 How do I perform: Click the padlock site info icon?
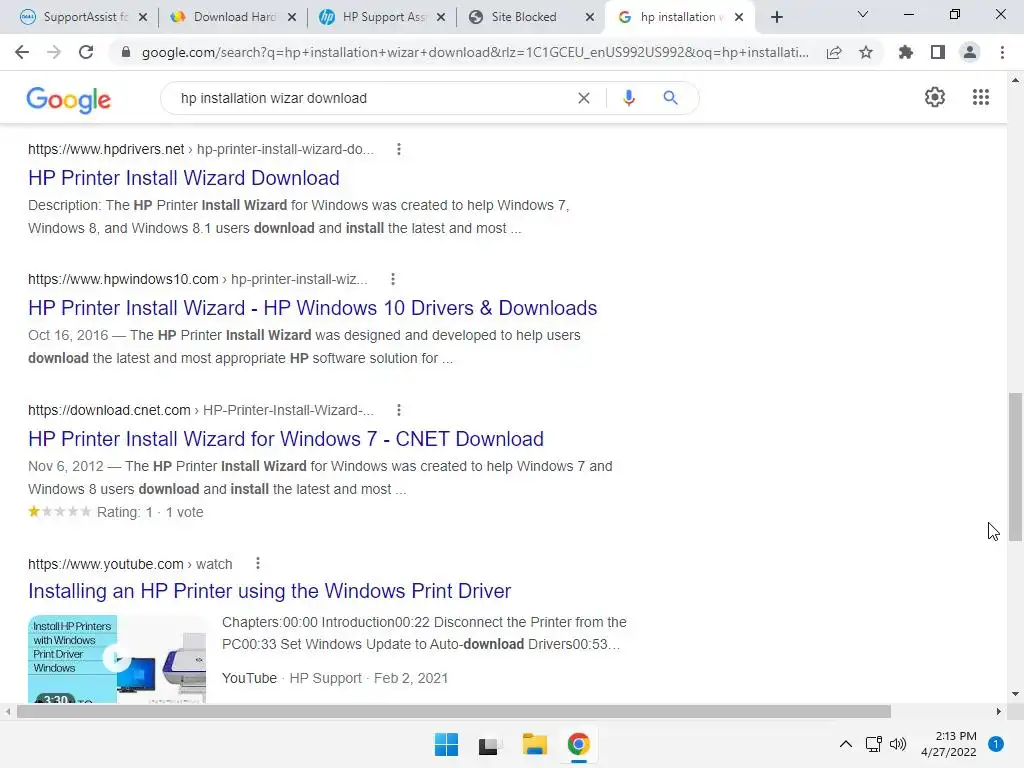(126, 52)
